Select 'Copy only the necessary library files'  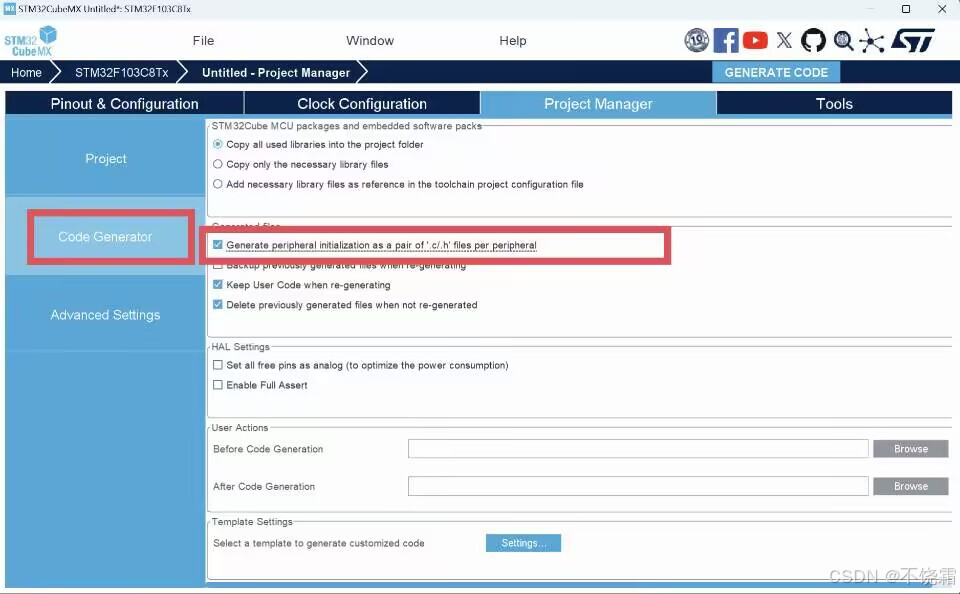click(217, 164)
